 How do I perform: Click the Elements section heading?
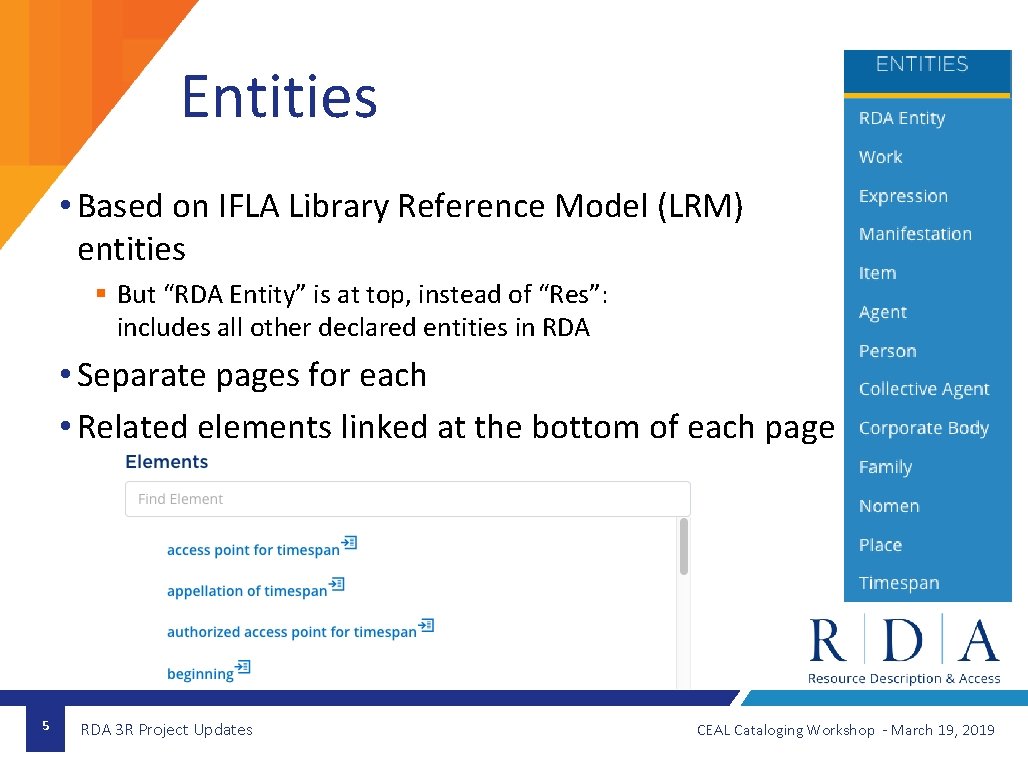(167, 462)
